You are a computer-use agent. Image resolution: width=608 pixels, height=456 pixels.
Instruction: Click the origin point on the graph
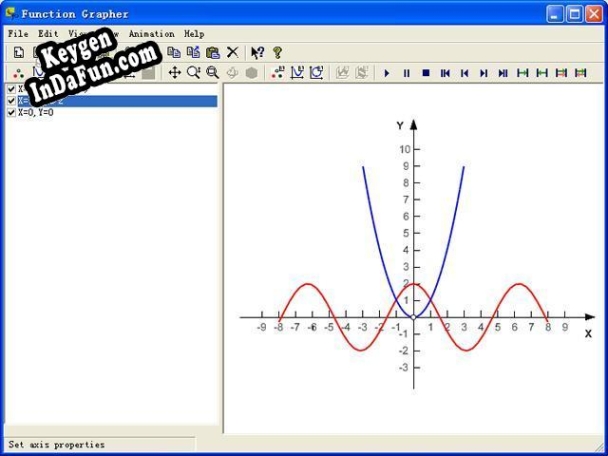tap(413, 317)
